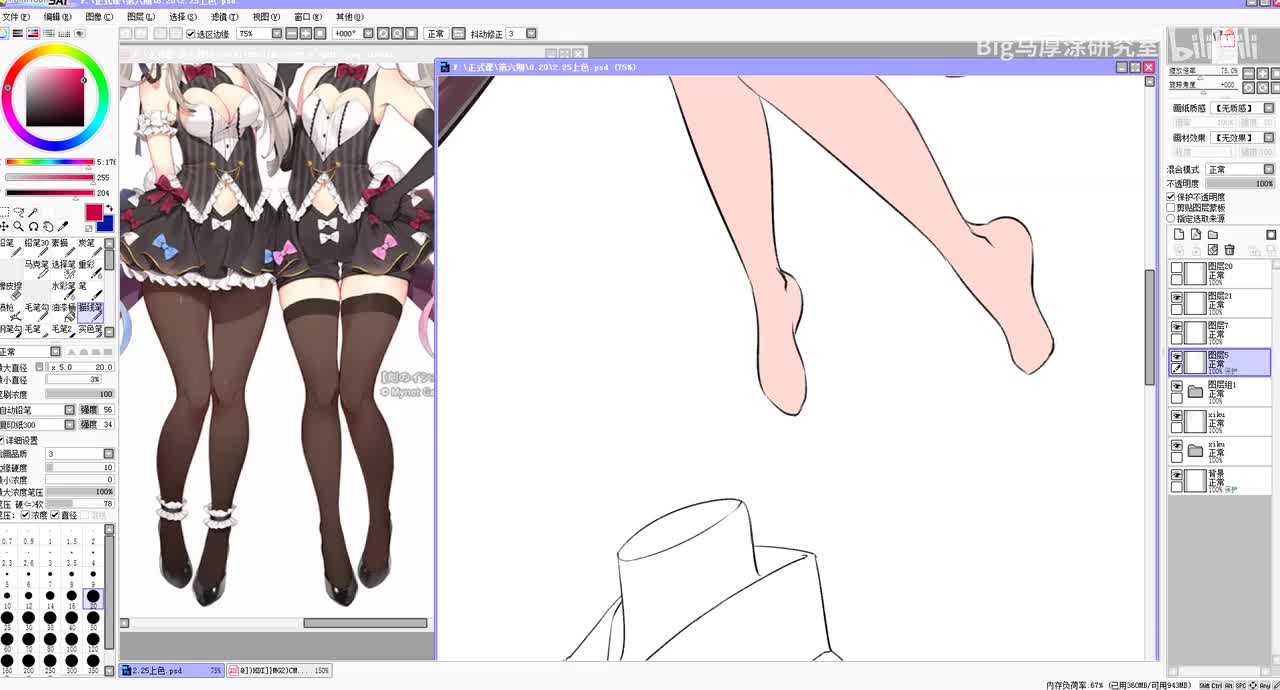Toggle 详细设置 detailed settings checkbox
This screenshot has height=690, width=1280.
pyautogui.click(x=3, y=440)
